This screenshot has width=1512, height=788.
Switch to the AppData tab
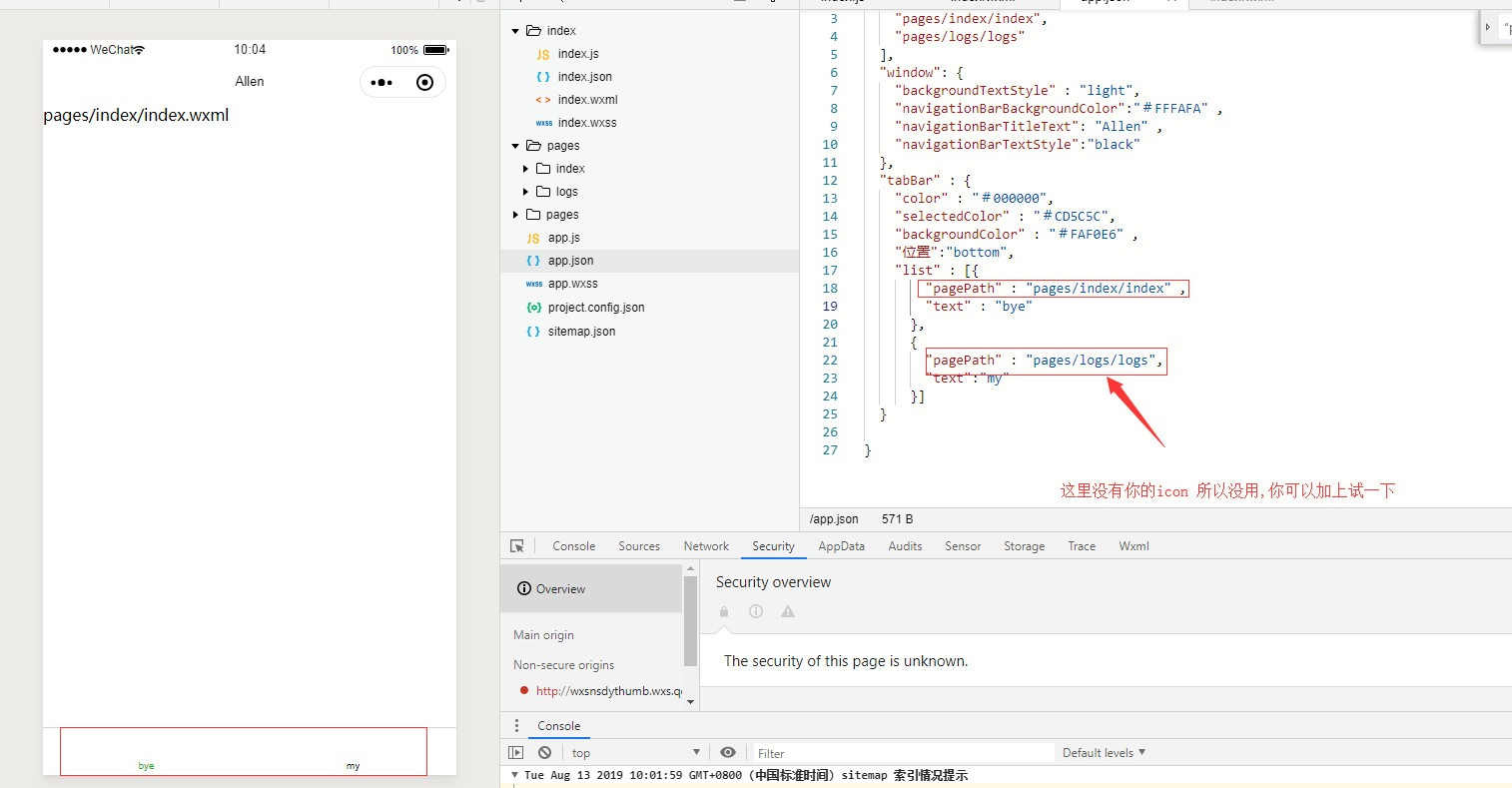pyautogui.click(x=841, y=546)
